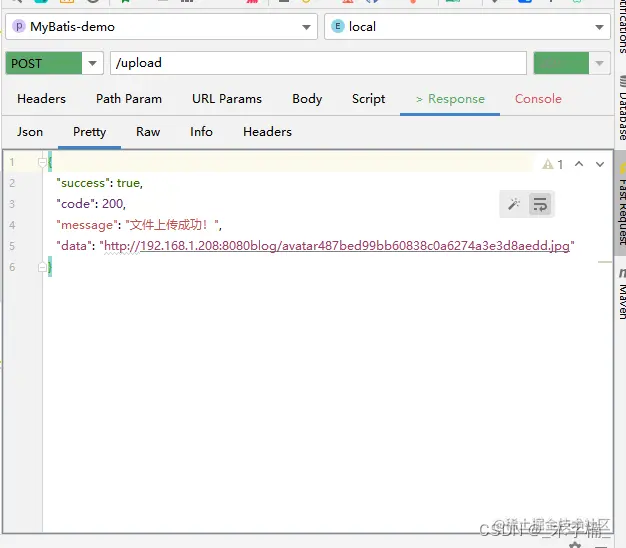The height and width of the screenshot is (548, 626).
Task: Open the uploaded avatar jpg URL link
Action: click(337, 246)
